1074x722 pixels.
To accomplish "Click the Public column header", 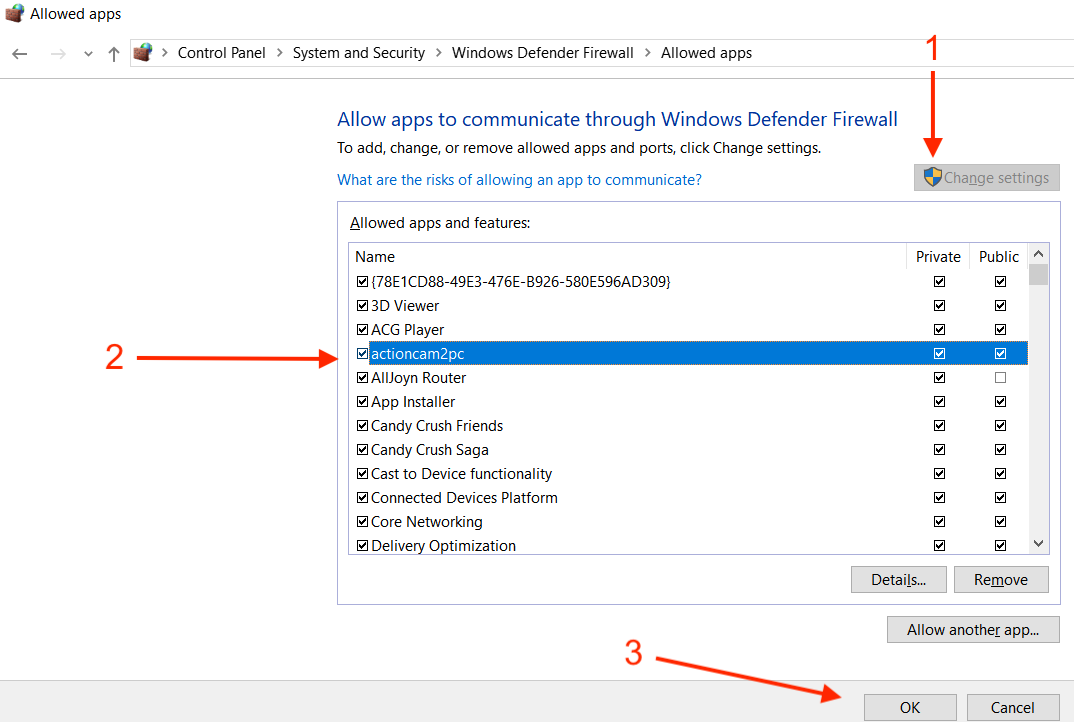I will pyautogui.click(x=999, y=257).
